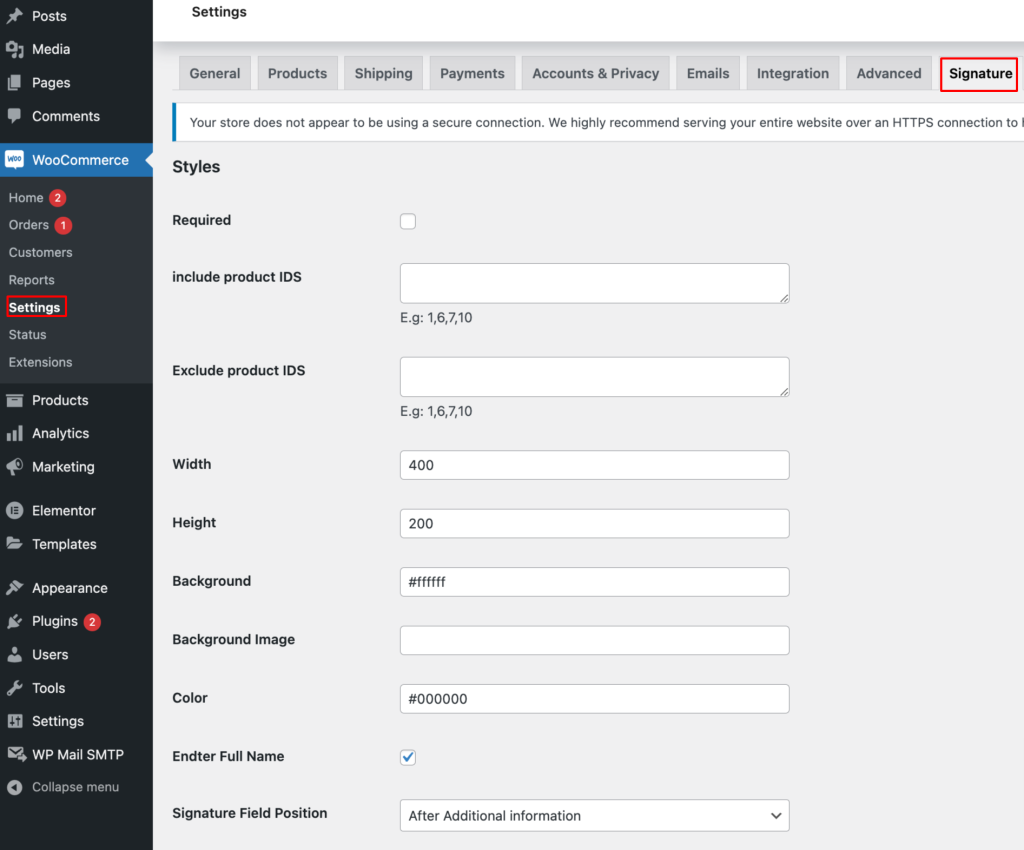Select the Background color value field
Image resolution: width=1024 pixels, height=850 pixels.
(x=594, y=581)
